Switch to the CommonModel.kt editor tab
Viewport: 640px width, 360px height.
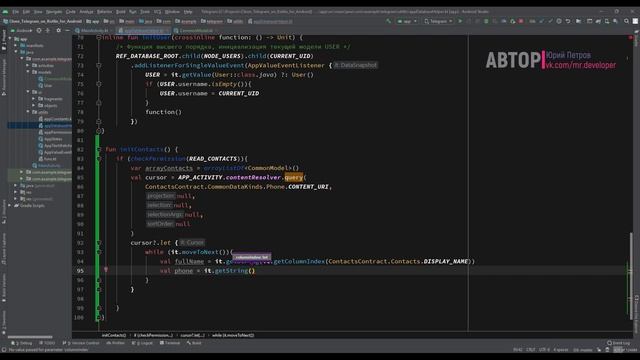(x=196, y=30)
